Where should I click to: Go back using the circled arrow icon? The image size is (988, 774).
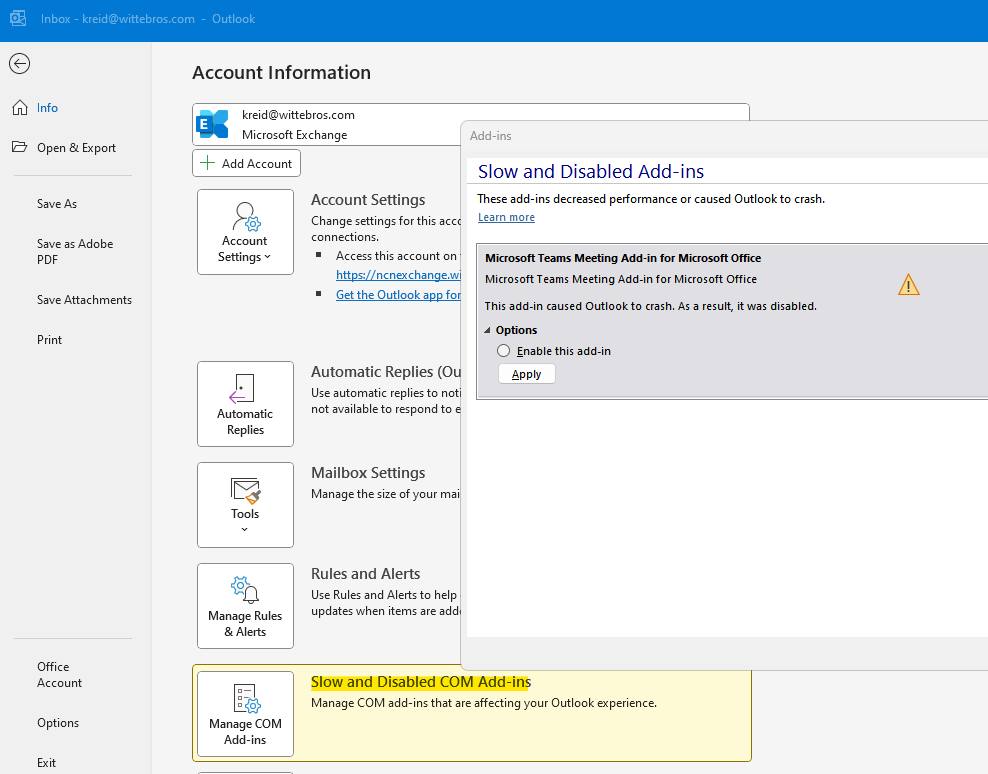coord(20,64)
